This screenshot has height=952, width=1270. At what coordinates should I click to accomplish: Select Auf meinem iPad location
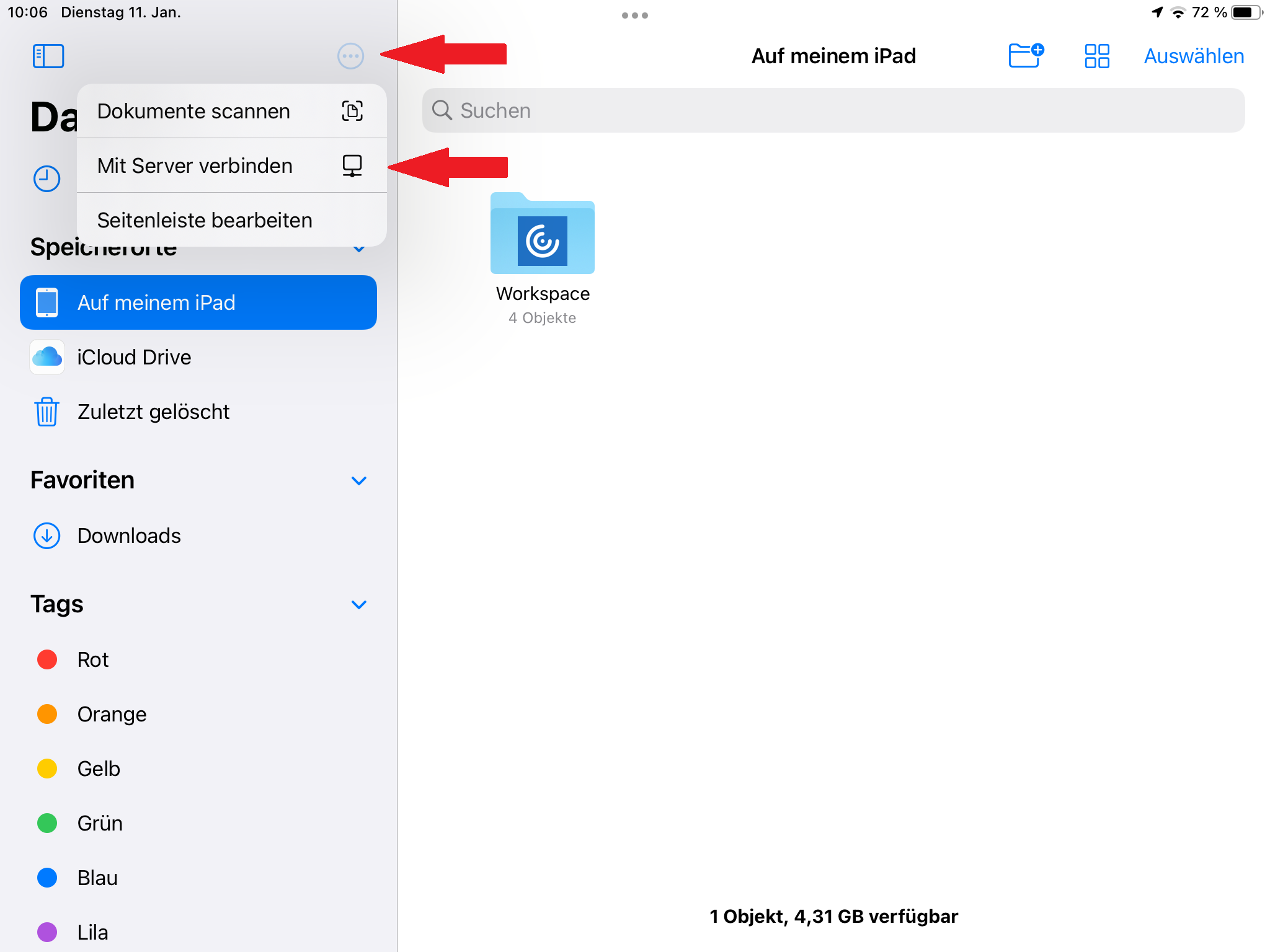(198, 302)
